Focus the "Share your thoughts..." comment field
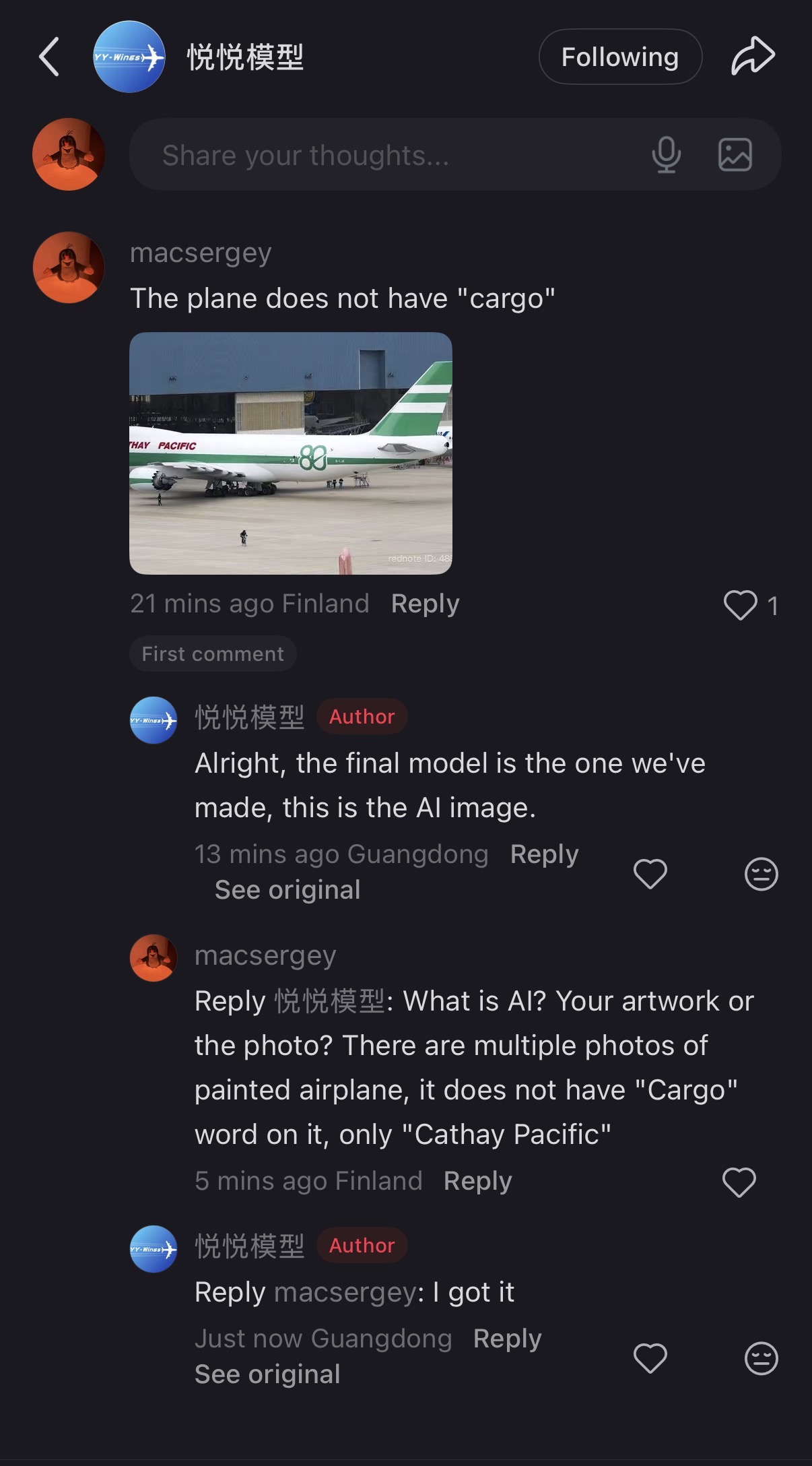 [391, 155]
